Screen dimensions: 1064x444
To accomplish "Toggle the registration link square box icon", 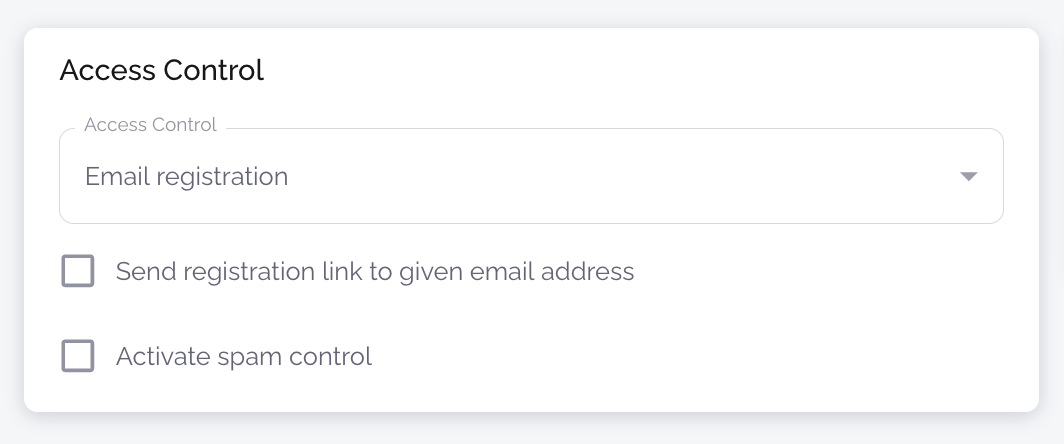I will (x=78, y=271).
